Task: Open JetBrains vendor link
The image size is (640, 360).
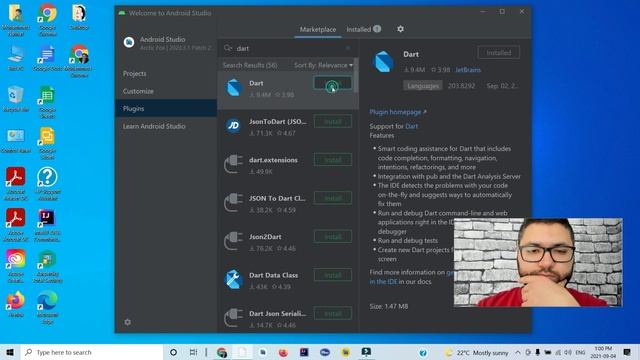Action: click(x=468, y=70)
